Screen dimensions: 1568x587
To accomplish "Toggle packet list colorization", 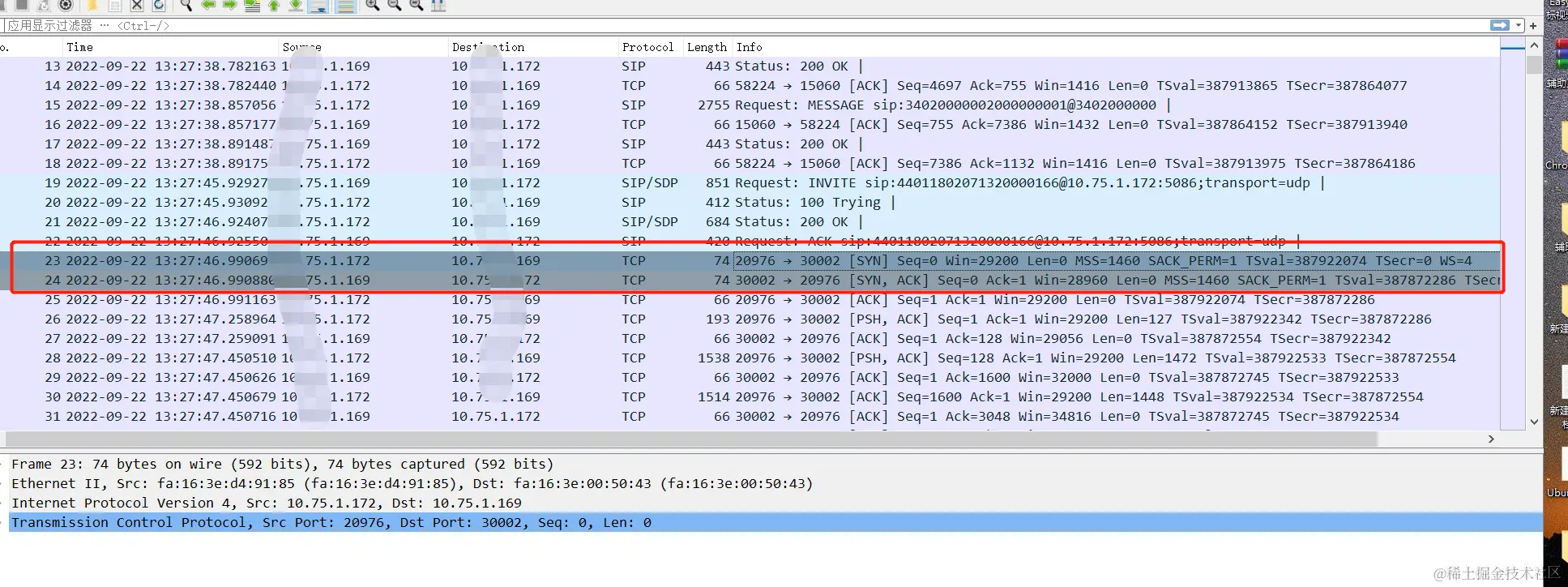I will pos(345,5).
